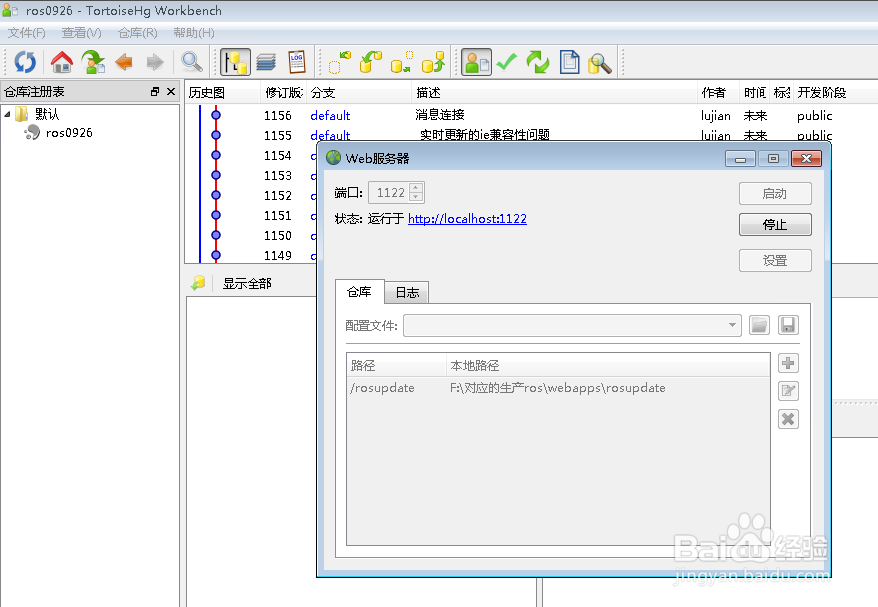Remove the repository path with X icon

[x=788, y=419]
